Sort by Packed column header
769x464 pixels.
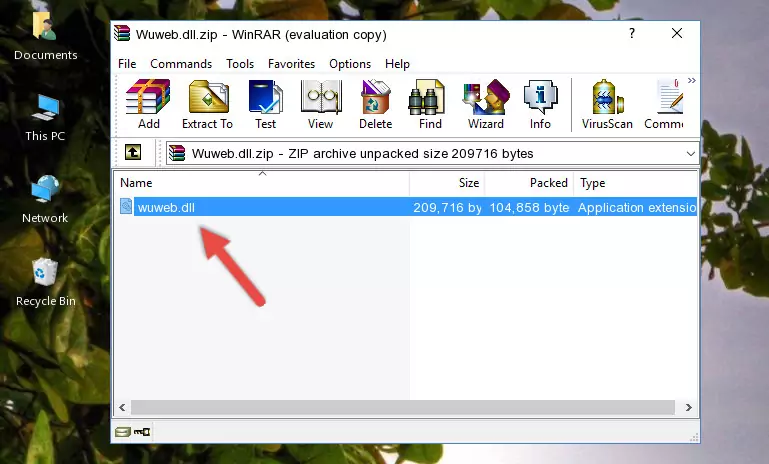(529, 183)
